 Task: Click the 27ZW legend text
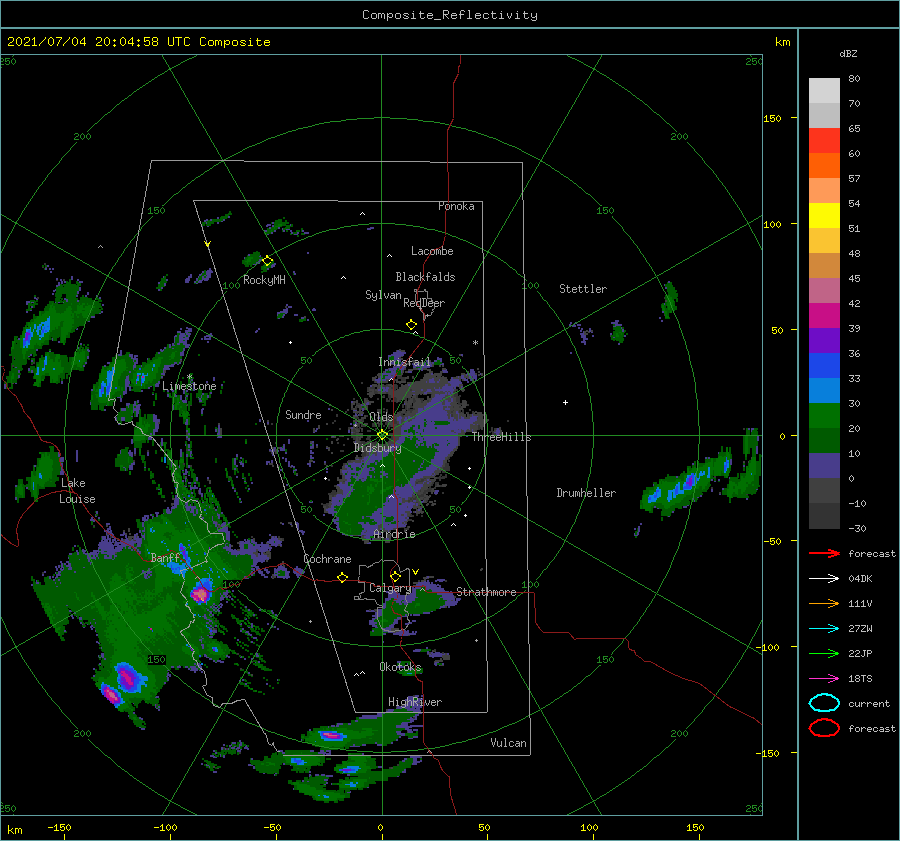[x=860, y=629]
